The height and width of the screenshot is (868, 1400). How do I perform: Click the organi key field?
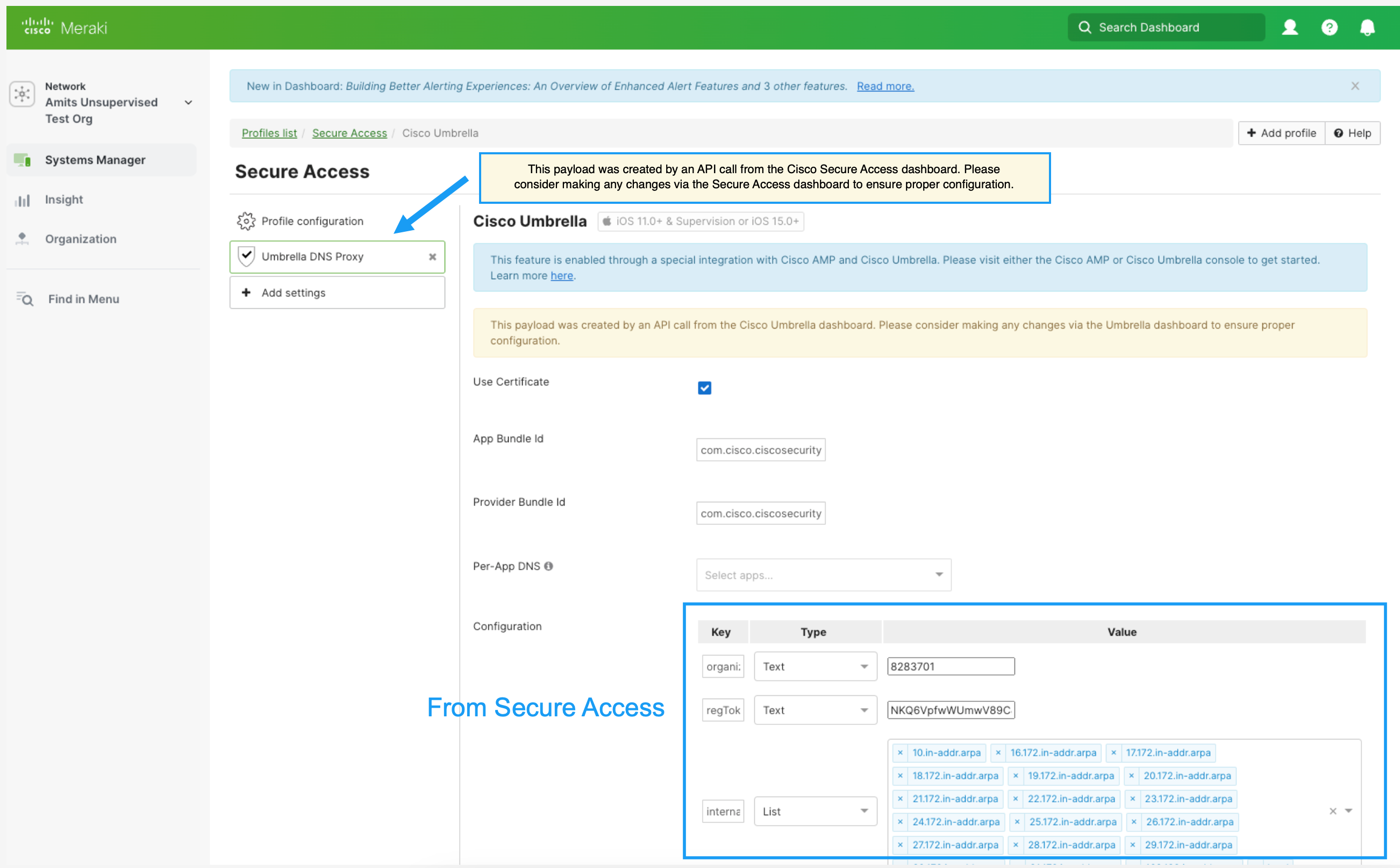coord(723,666)
